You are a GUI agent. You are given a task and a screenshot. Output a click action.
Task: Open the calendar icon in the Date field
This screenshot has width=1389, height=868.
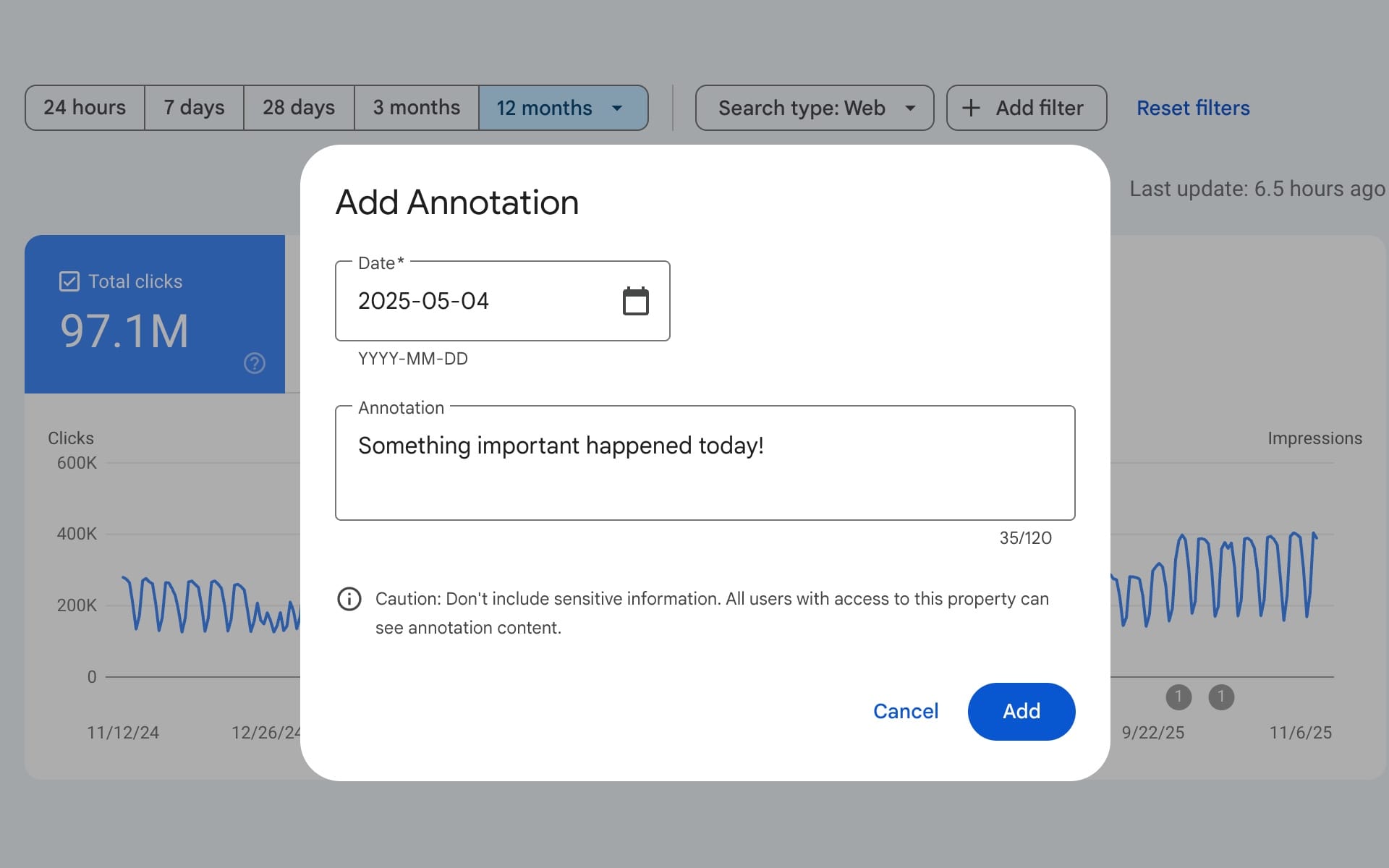(x=635, y=301)
